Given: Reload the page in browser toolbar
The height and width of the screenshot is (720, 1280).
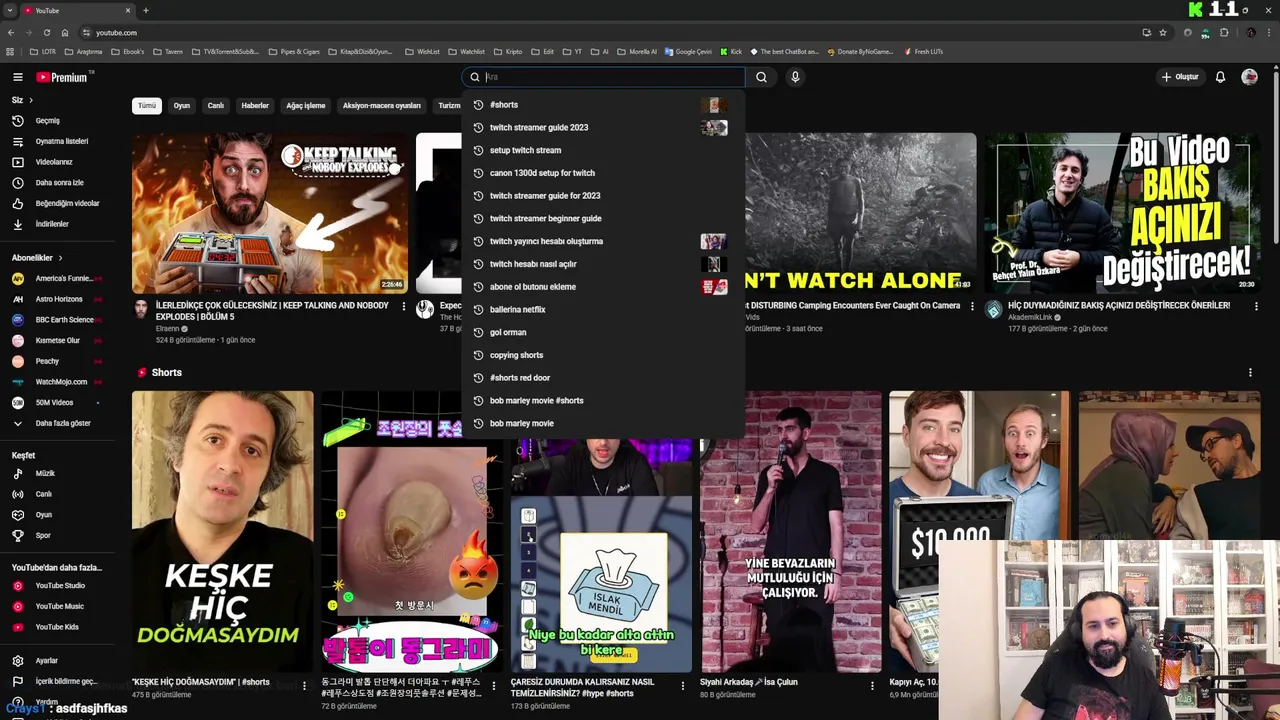Looking at the screenshot, I should pyautogui.click(x=46, y=32).
